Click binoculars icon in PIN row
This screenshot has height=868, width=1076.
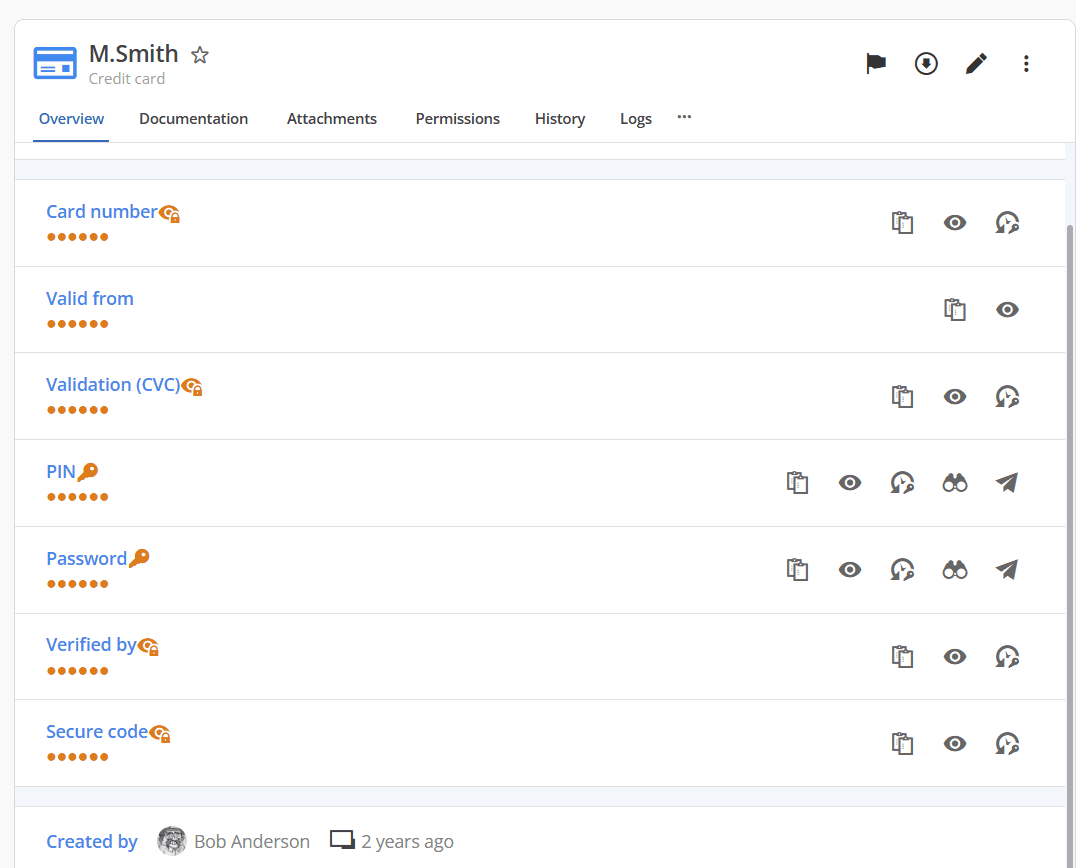955,483
